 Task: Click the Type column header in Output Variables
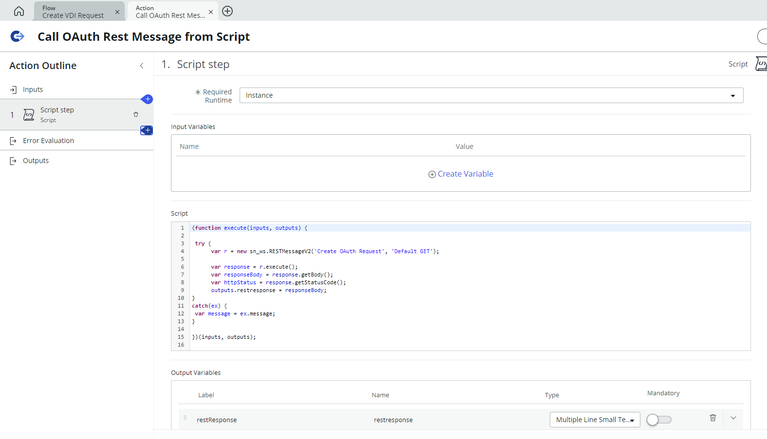552,395
